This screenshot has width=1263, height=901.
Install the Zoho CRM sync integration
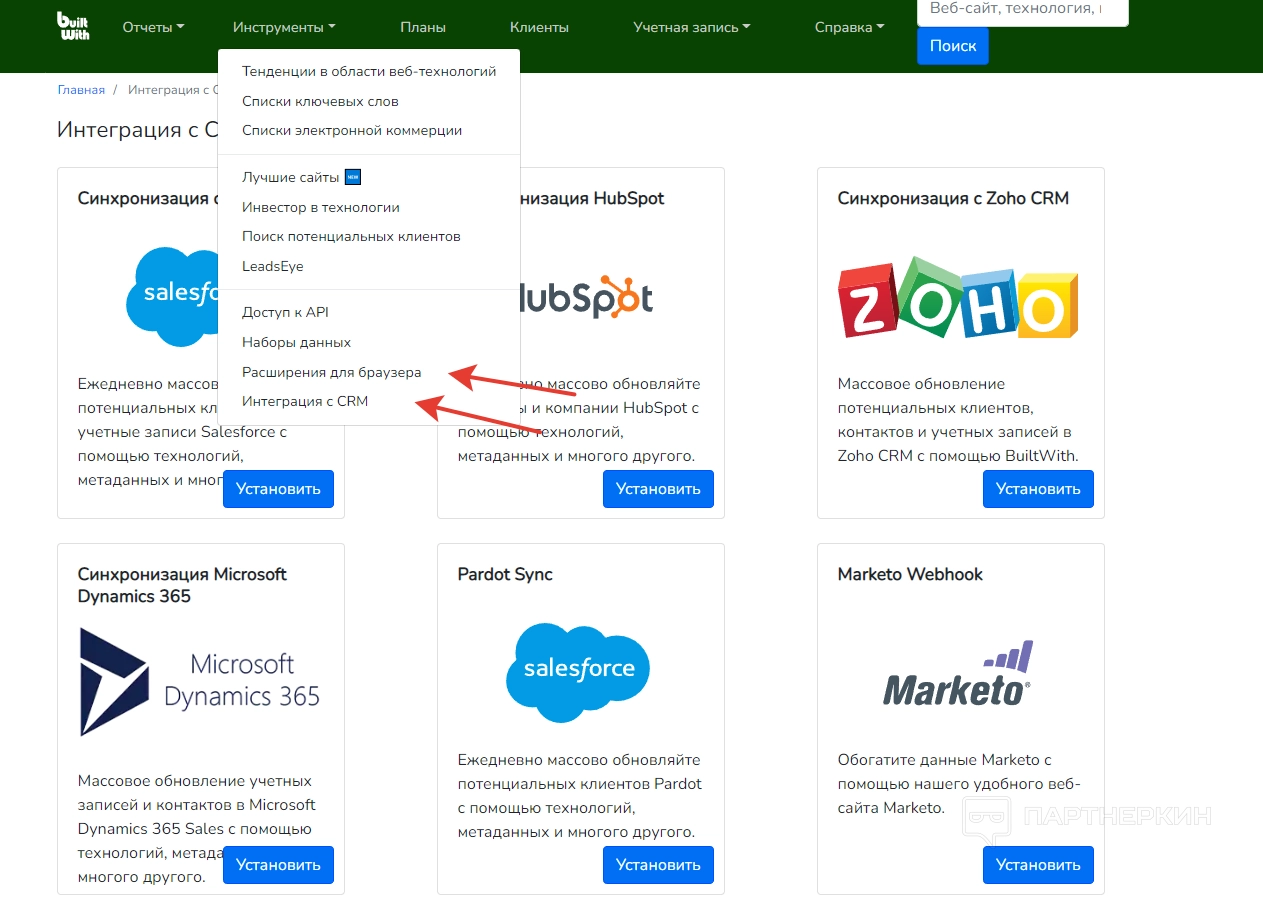pos(1038,489)
